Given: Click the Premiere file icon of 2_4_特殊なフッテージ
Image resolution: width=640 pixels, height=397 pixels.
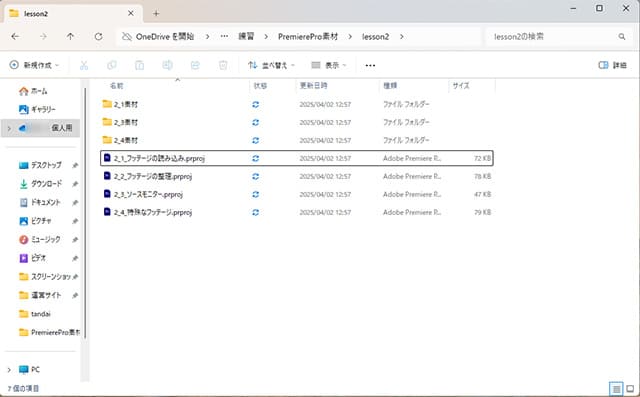Looking at the screenshot, I should 107,212.
